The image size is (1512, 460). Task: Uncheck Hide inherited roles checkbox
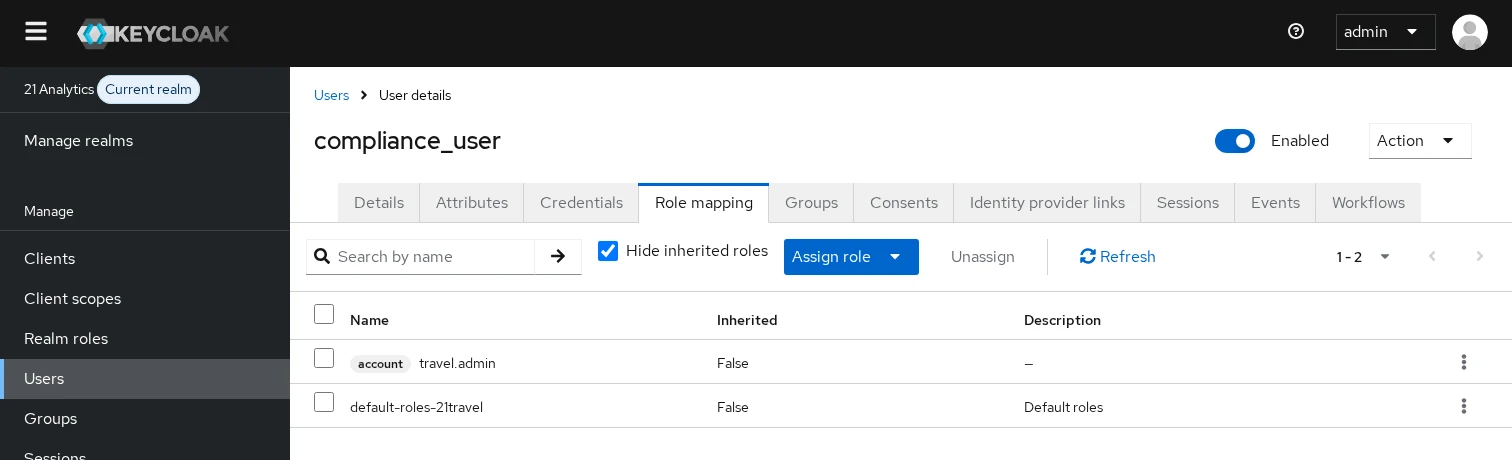(608, 251)
